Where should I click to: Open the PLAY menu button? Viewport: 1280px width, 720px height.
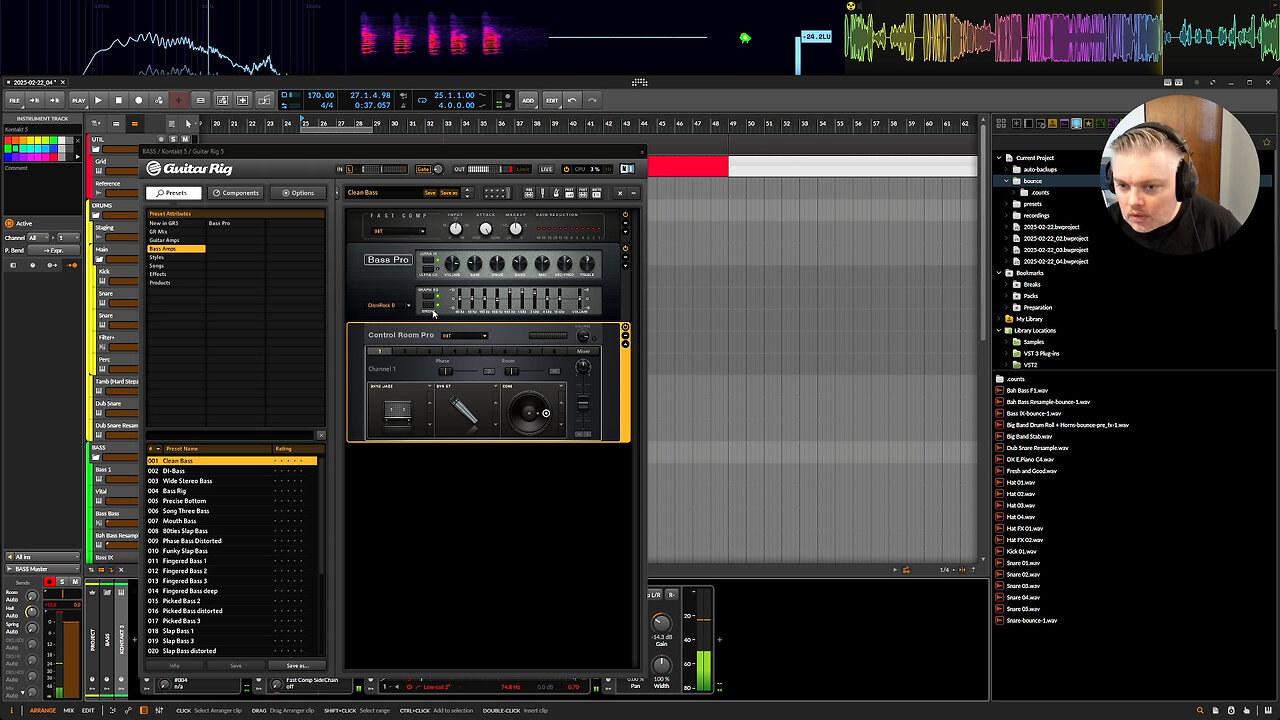(x=78, y=100)
